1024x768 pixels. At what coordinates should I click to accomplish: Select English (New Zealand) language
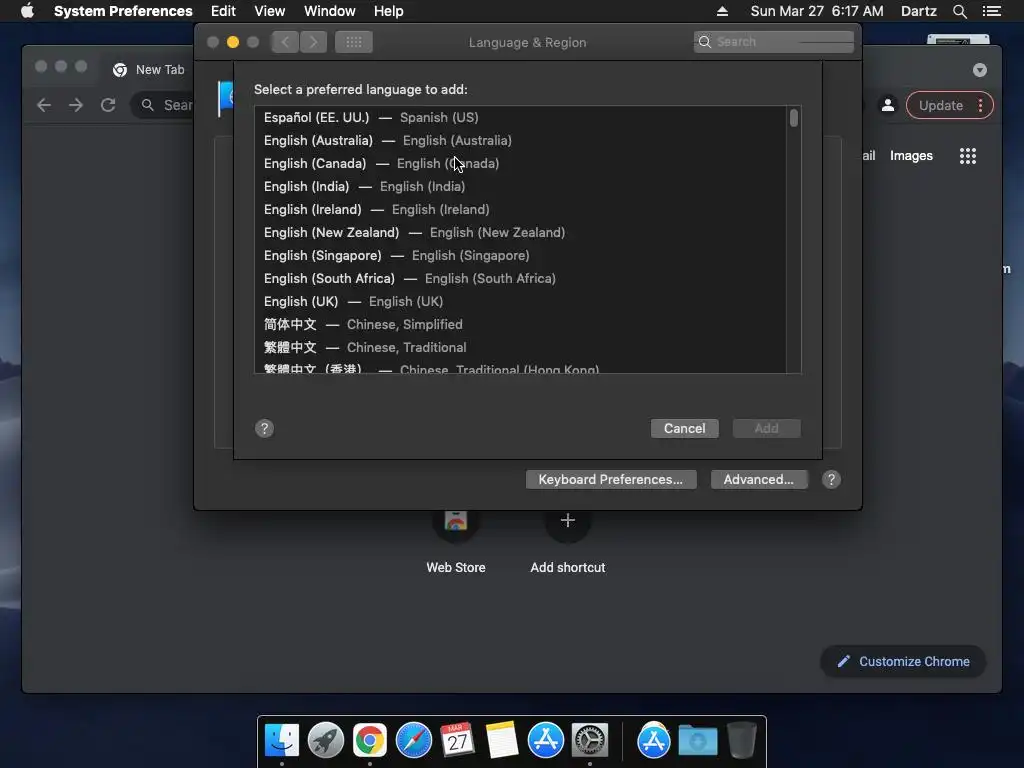tap(520, 232)
